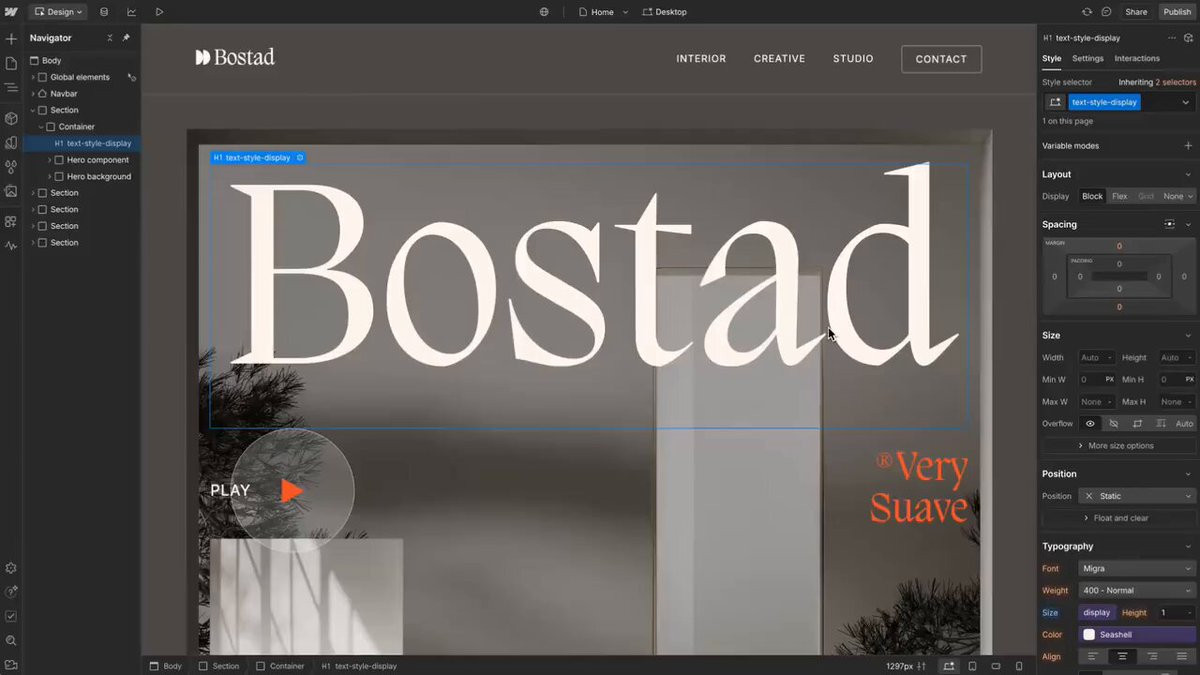Viewport: 1200px width, 675px height.
Task: Click the create component cube icon in Style header
Action: (x=1189, y=38)
